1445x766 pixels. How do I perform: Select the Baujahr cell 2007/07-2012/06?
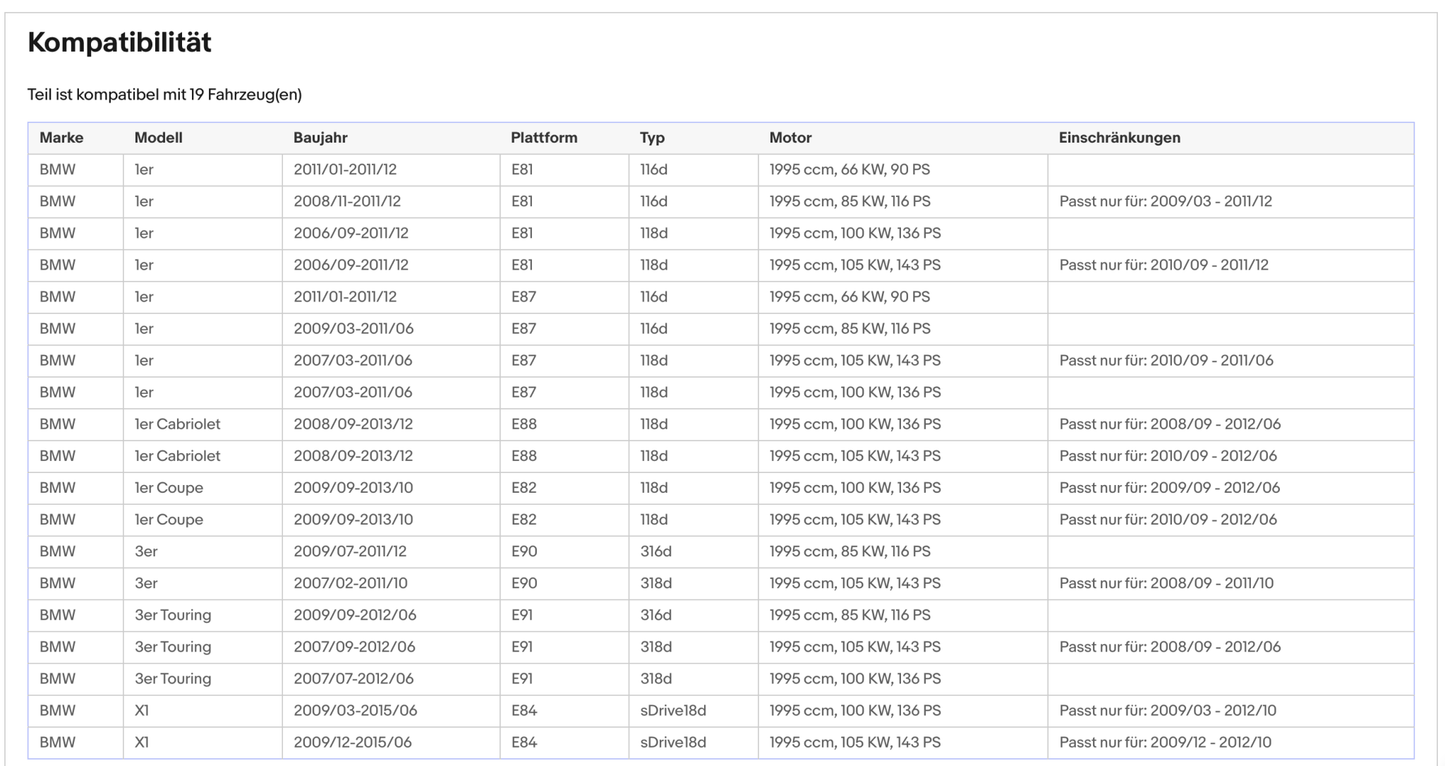[x=353, y=678]
